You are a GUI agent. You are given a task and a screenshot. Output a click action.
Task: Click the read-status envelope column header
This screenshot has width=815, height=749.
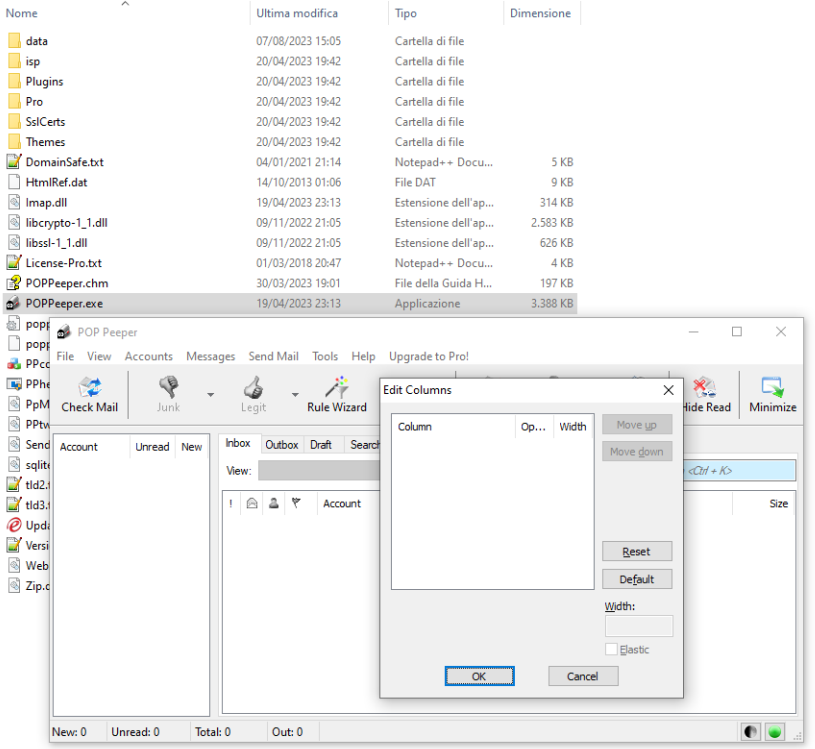[x=252, y=503]
